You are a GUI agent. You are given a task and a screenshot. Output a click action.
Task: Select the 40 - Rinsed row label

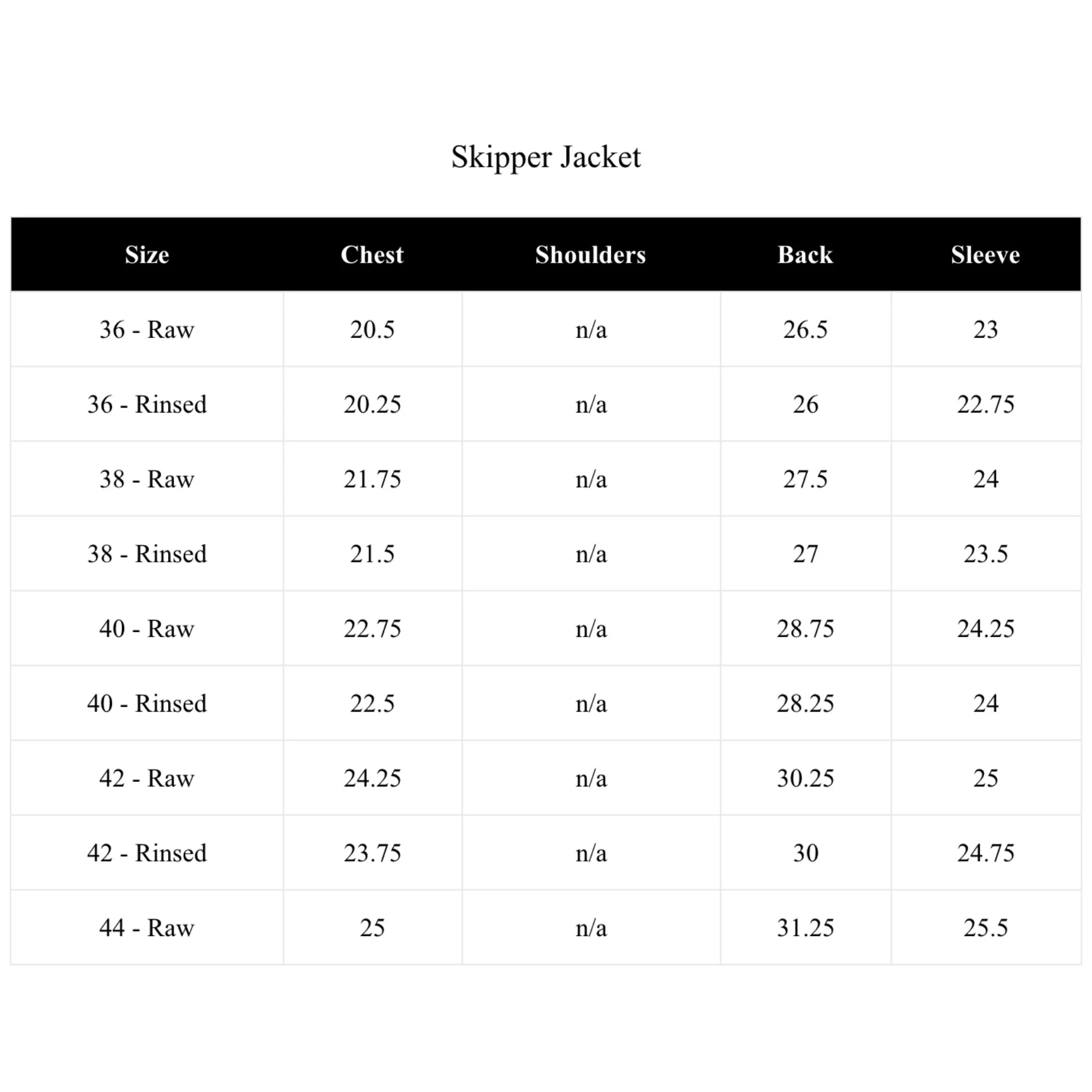click(x=147, y=704)
